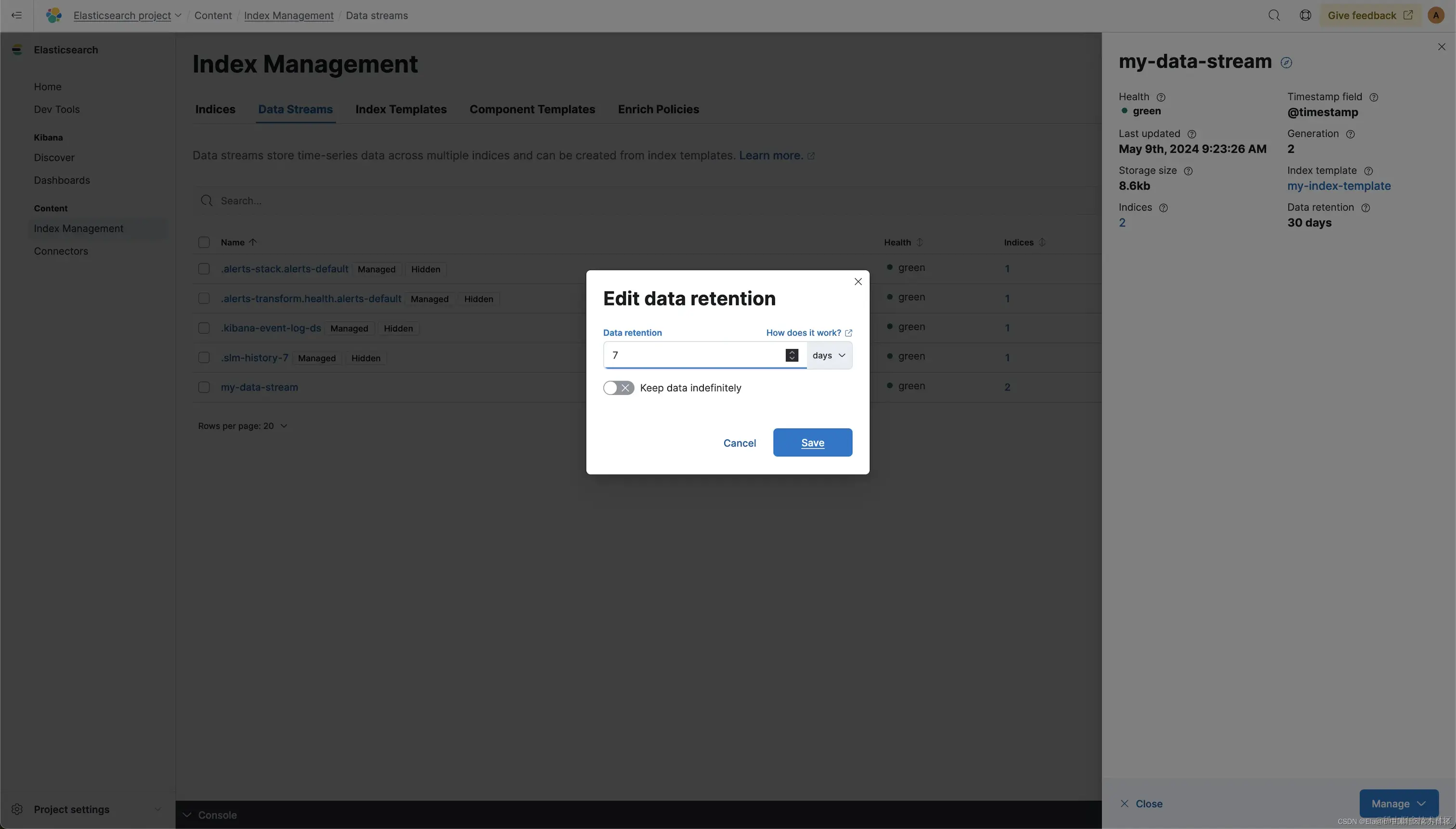This screenshot has width=1456, height=829.
Task: Open the days unit dropdown
Action: 829,355
